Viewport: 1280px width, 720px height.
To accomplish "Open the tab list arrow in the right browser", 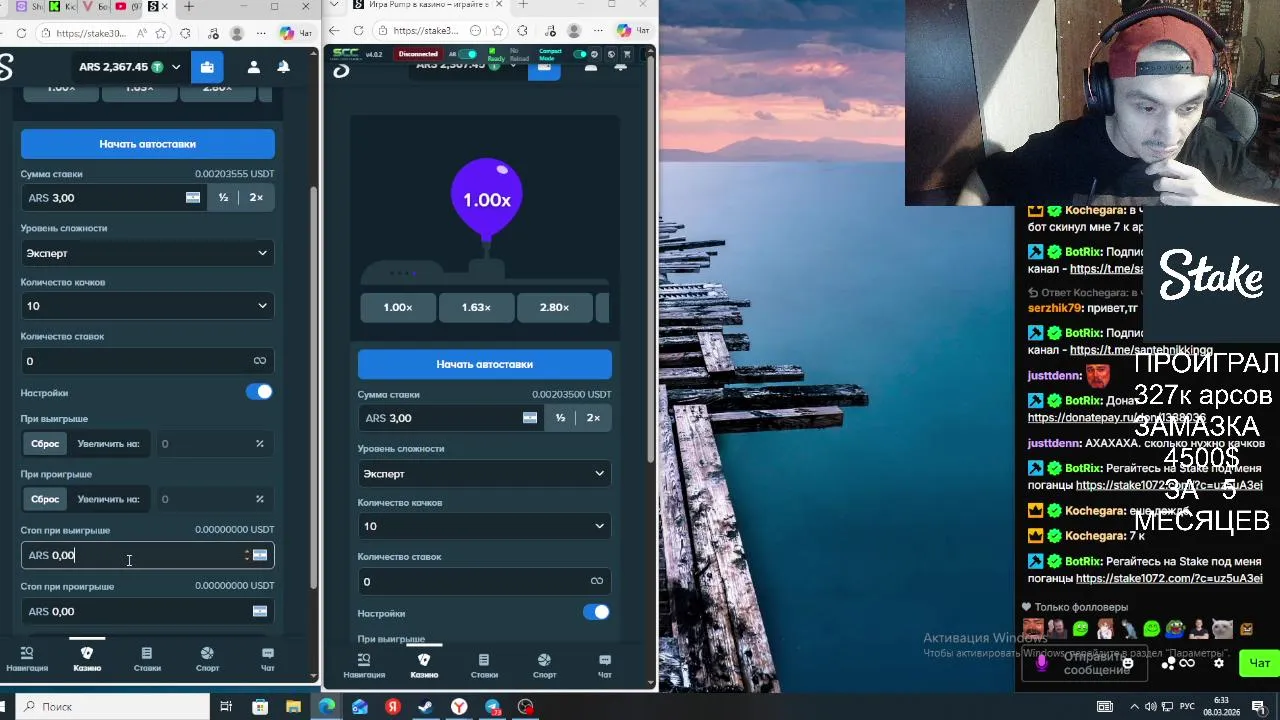I will click(x=335, y=5).
